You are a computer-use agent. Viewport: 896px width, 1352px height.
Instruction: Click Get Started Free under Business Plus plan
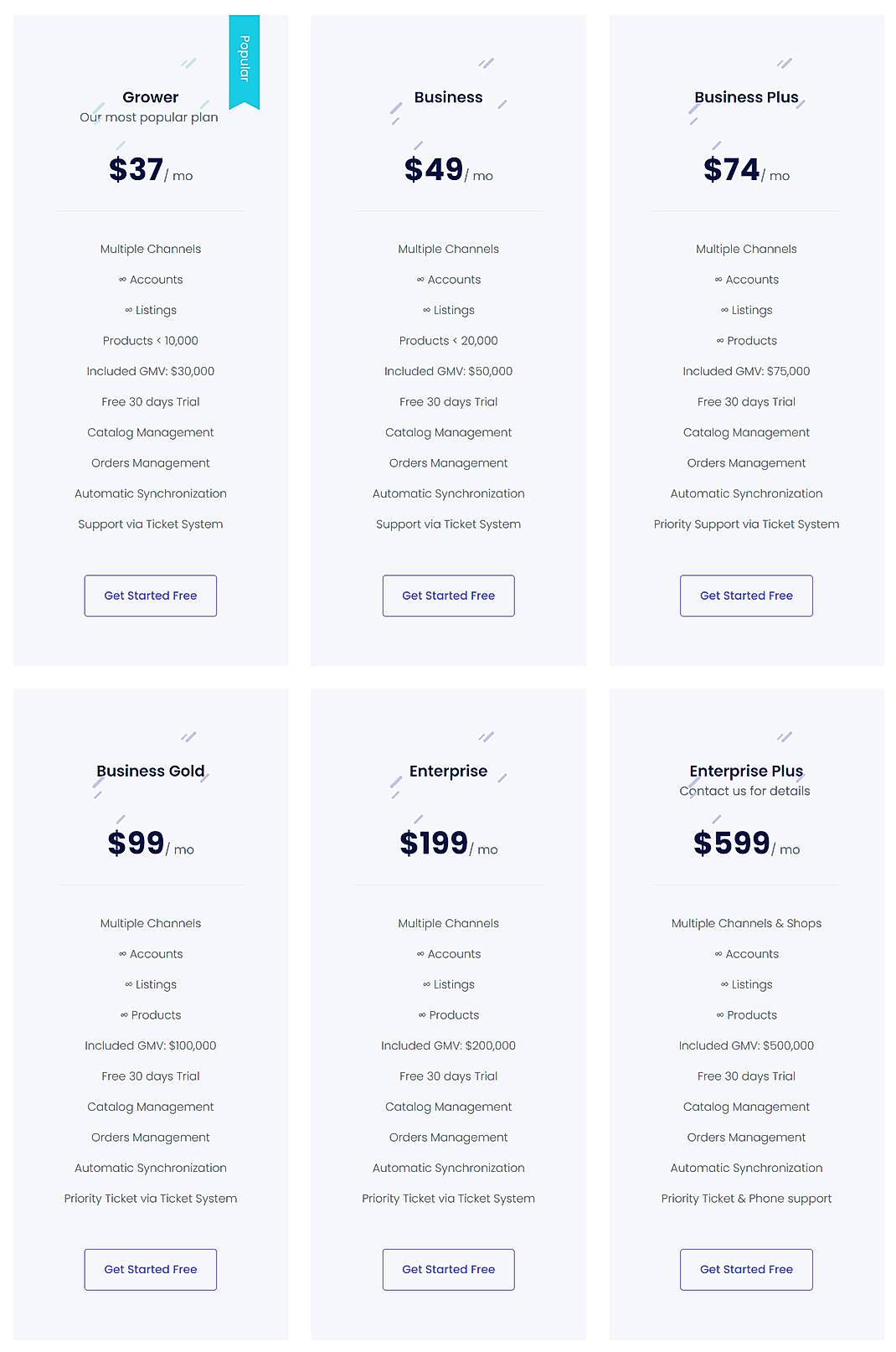746,596
